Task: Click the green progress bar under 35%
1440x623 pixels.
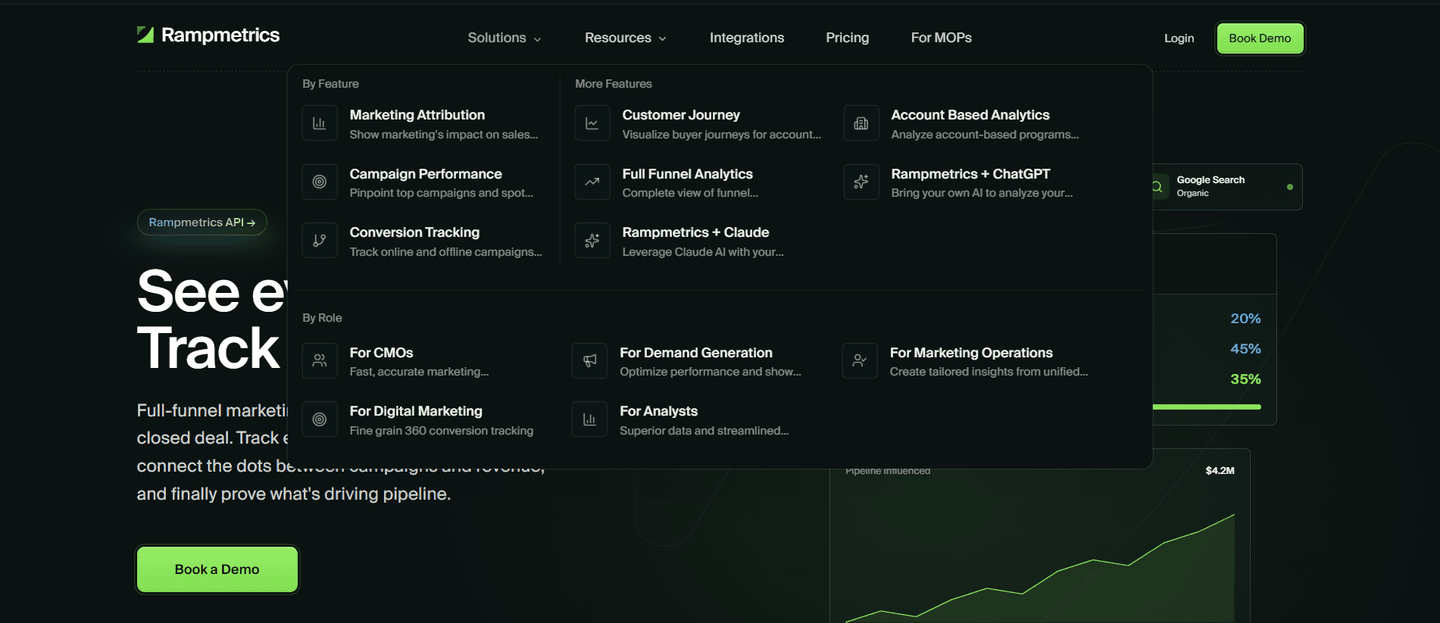Action: (x=1207, y=407)
